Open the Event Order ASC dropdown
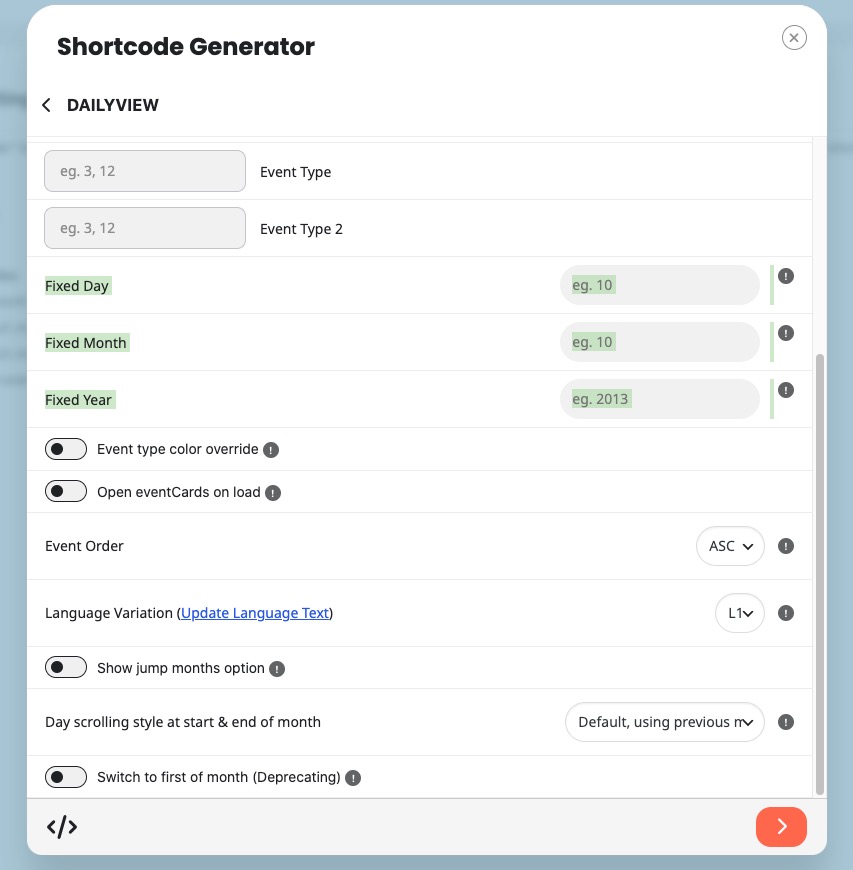The height and width of the screenshot is (870, 853). pyautogui.click(x=730, y=546)
